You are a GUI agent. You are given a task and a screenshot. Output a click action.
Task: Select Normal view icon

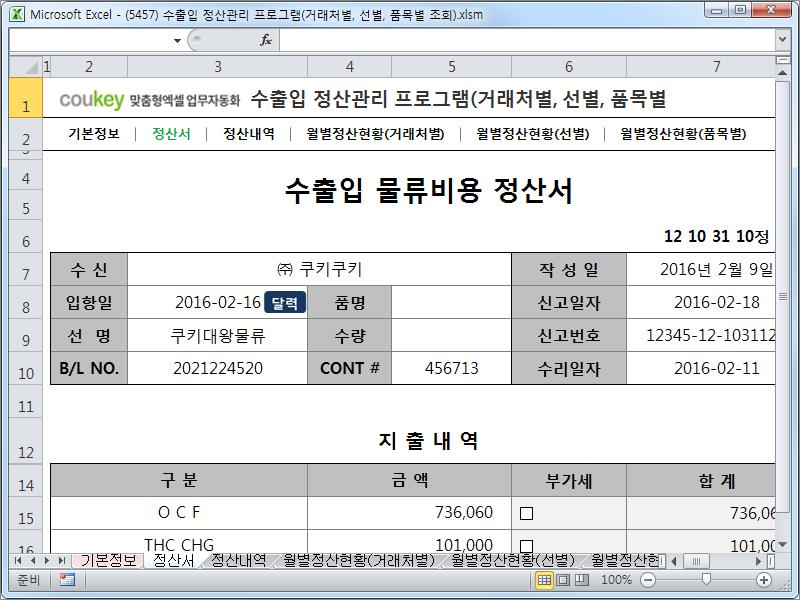[x=544, y=580]
